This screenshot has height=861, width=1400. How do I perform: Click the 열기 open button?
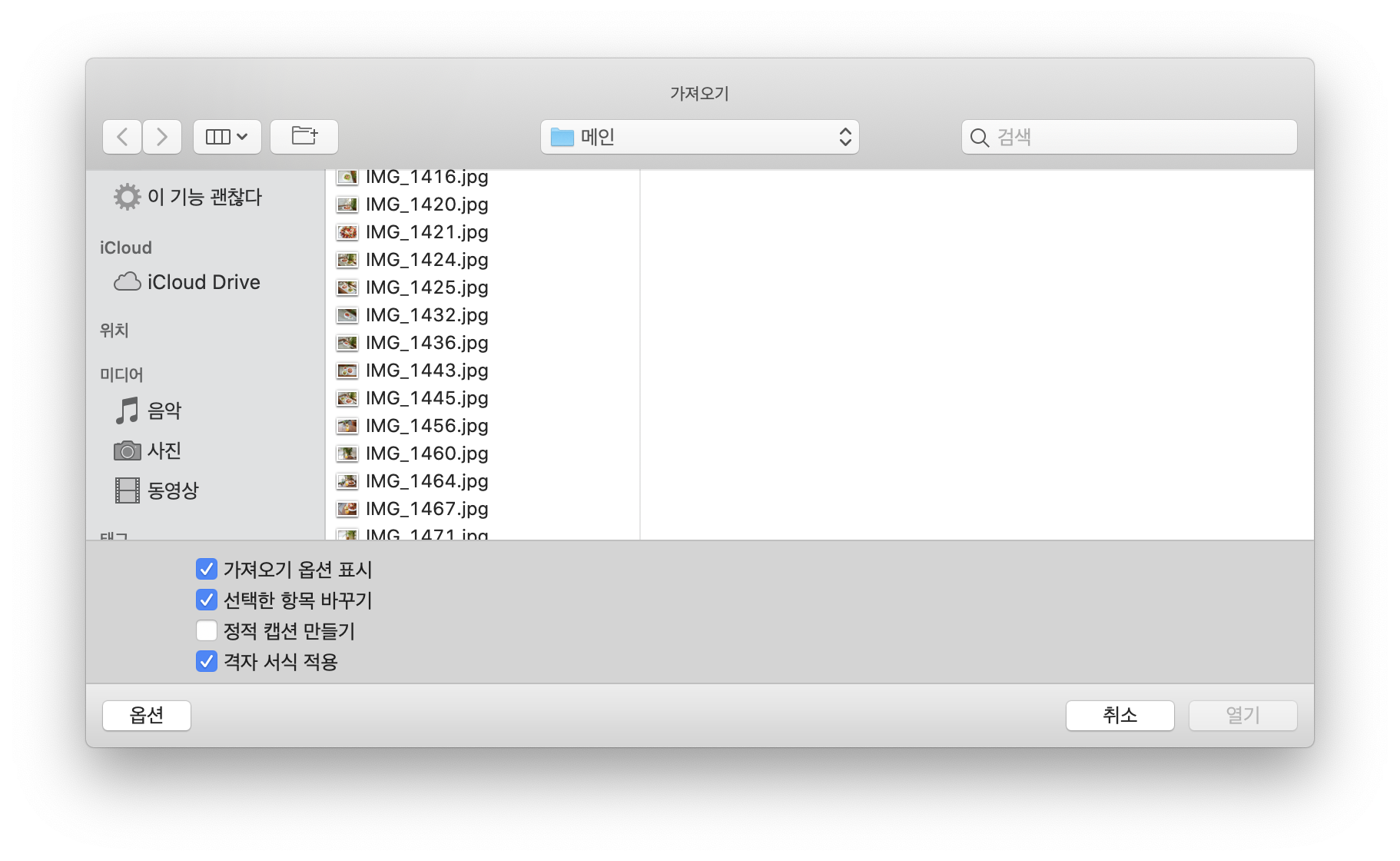coord(1242,715)
